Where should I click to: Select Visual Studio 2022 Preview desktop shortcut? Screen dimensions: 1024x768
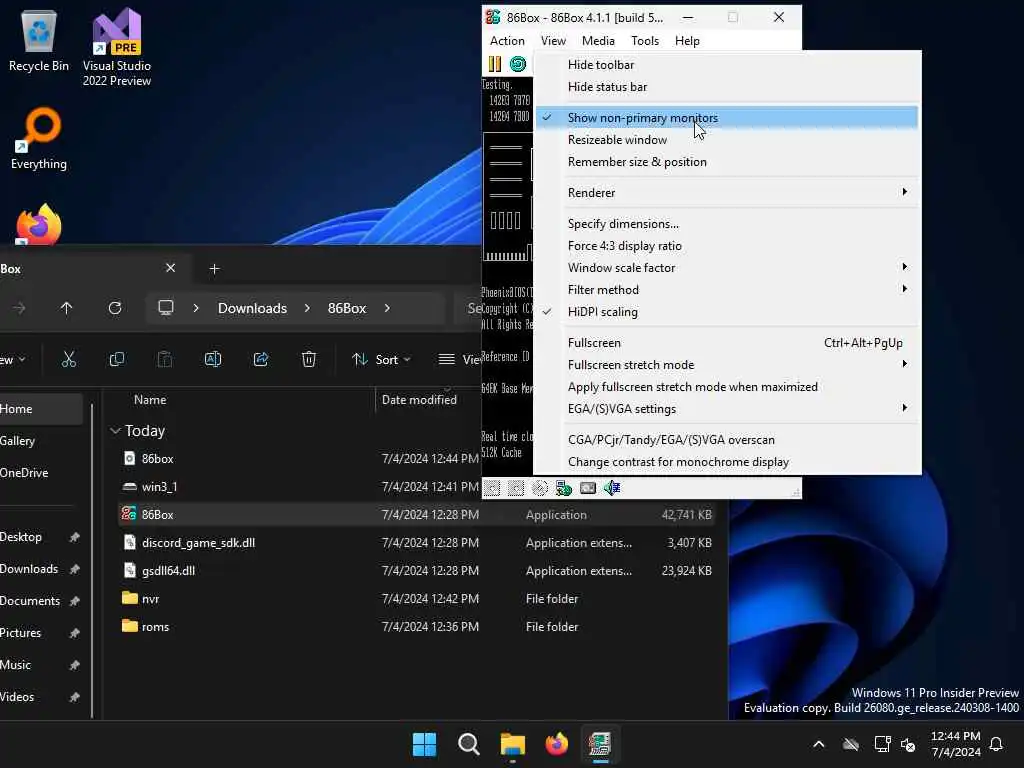tap(117, 47)
